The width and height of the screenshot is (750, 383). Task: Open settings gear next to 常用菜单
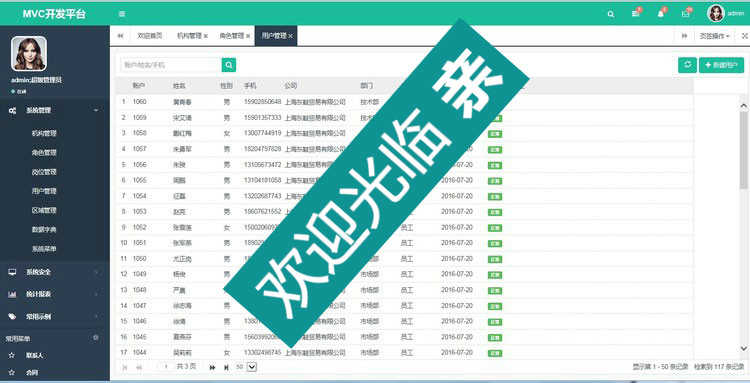click(96, 338)
